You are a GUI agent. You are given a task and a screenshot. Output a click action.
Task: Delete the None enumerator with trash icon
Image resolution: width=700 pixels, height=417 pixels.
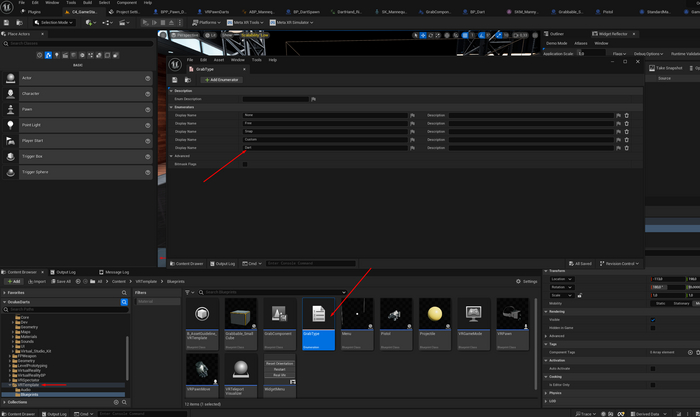[x=626, y=115]
